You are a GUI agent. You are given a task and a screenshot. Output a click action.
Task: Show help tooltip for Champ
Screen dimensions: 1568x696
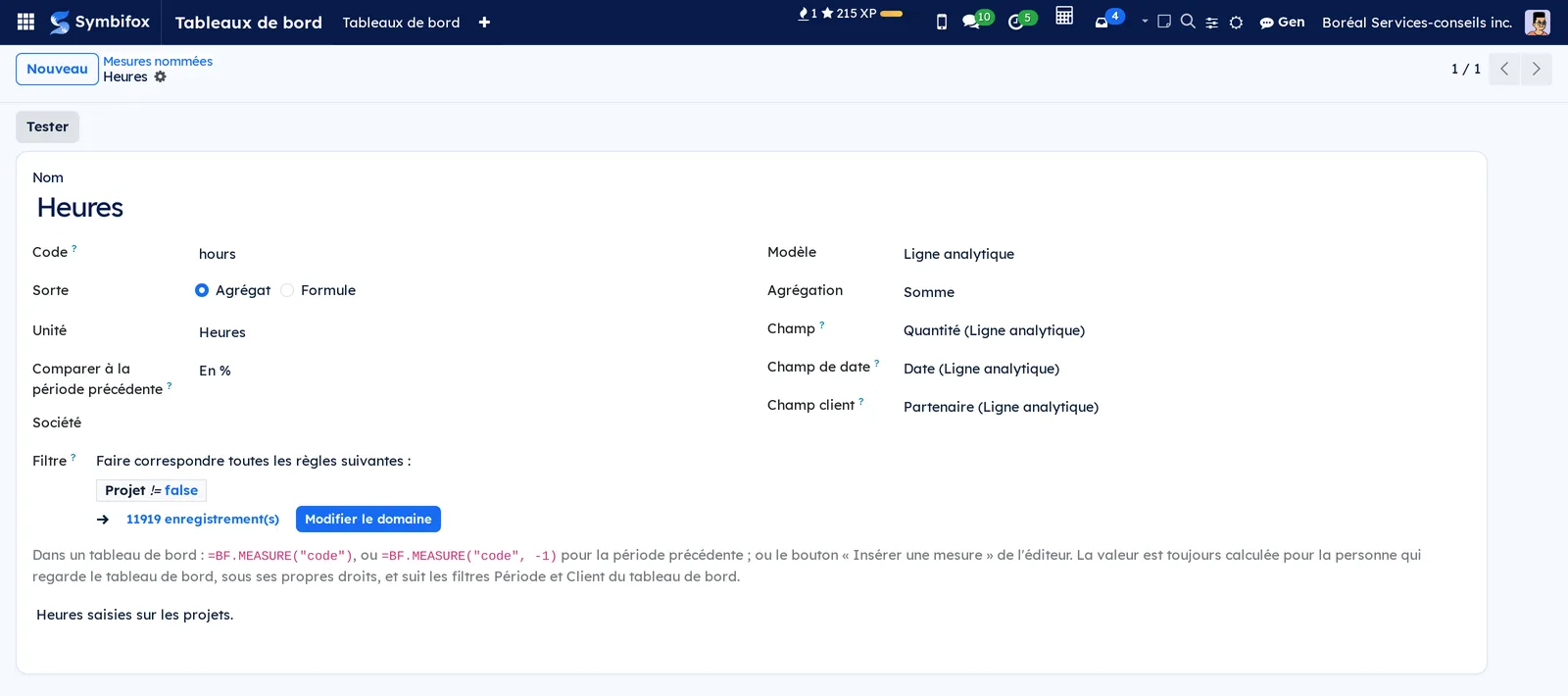tap(822, 324)
